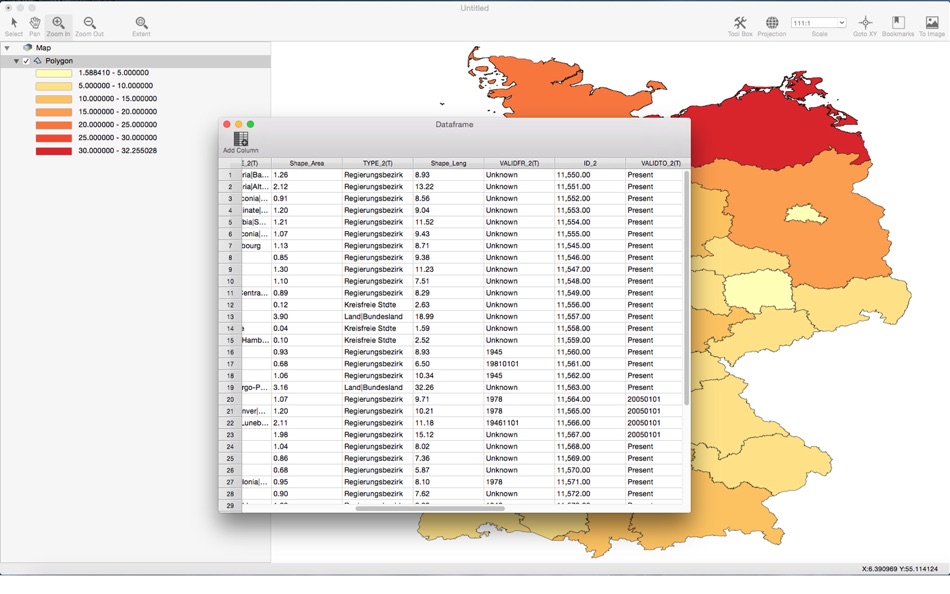Click the vertical scrollbar in Dataframe
Image resolution: width=950 pixels, height=594 pixels.
(686, 288)
